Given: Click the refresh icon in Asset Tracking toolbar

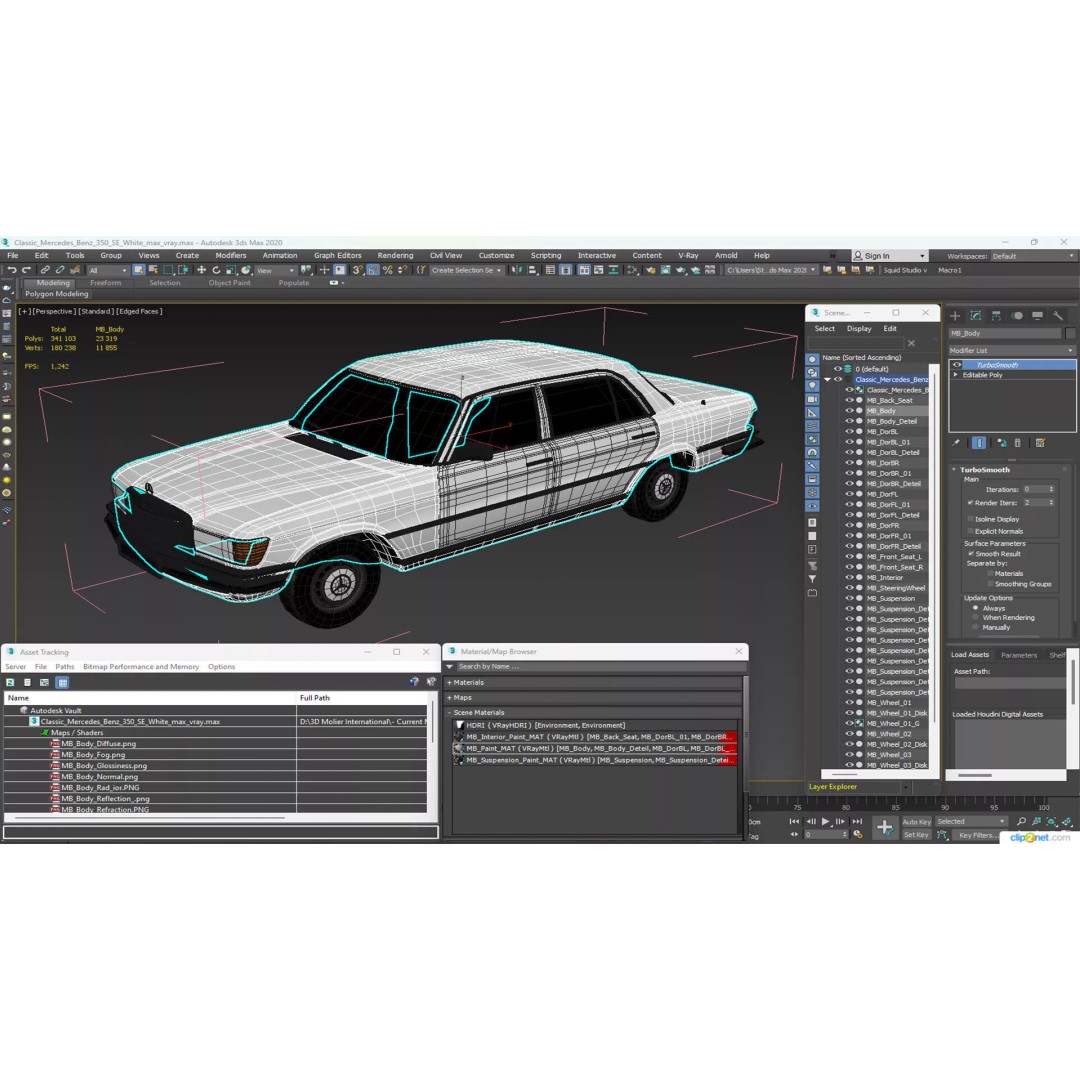Looking at the screenshot, I should pyautogui.click(x=10, y=682).
